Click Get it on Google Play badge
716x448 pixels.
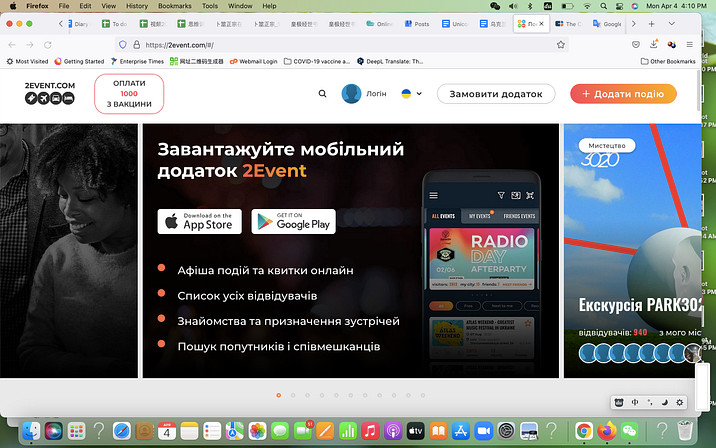(294, 221)
